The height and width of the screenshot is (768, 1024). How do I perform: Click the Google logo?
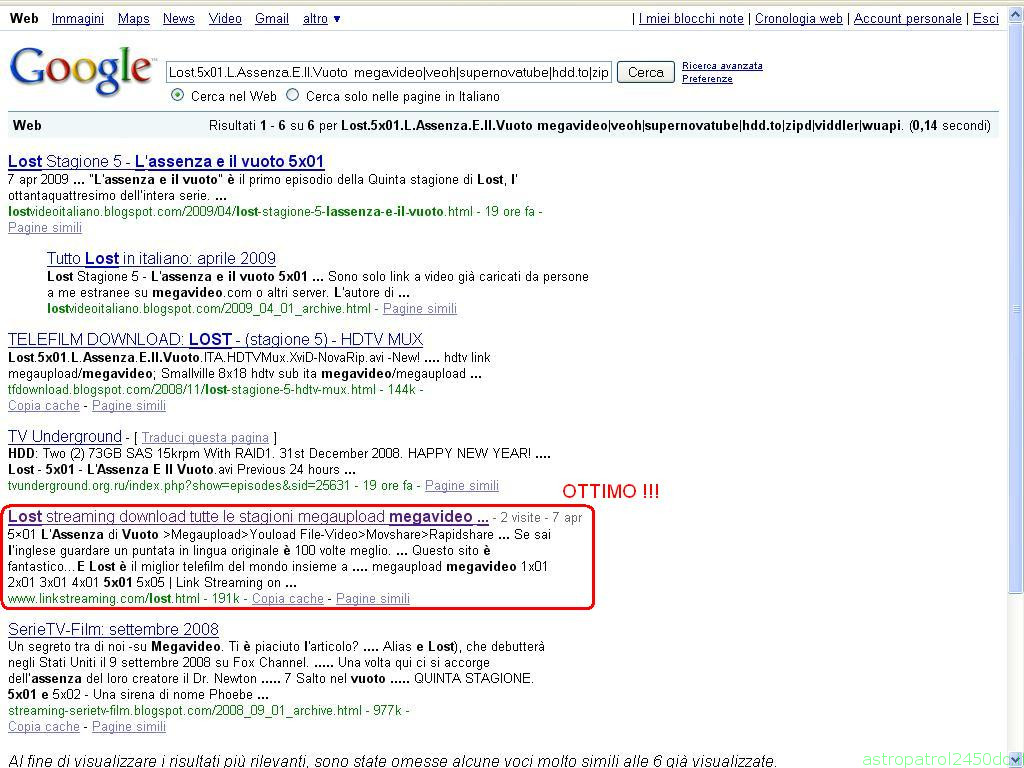point(81,71)
